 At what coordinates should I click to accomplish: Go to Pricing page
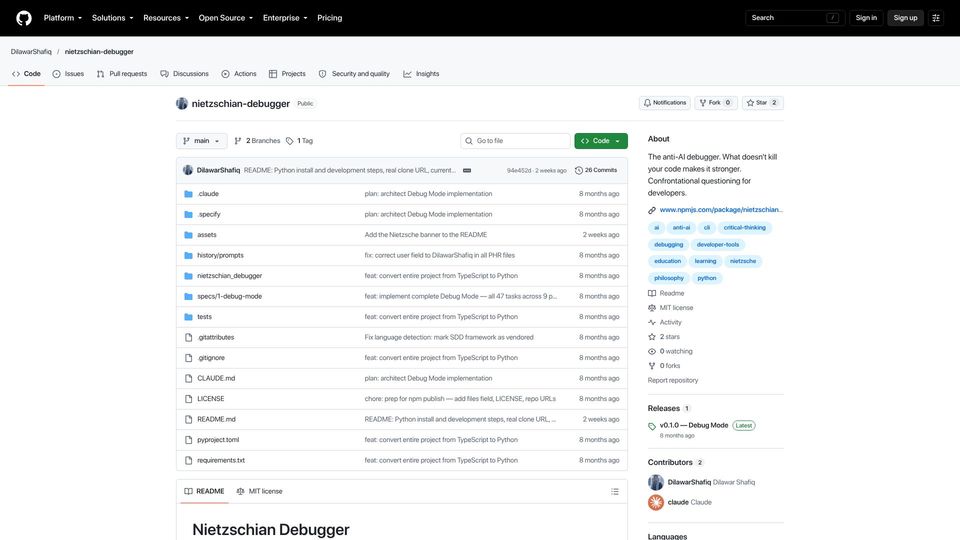pos(329,18)
